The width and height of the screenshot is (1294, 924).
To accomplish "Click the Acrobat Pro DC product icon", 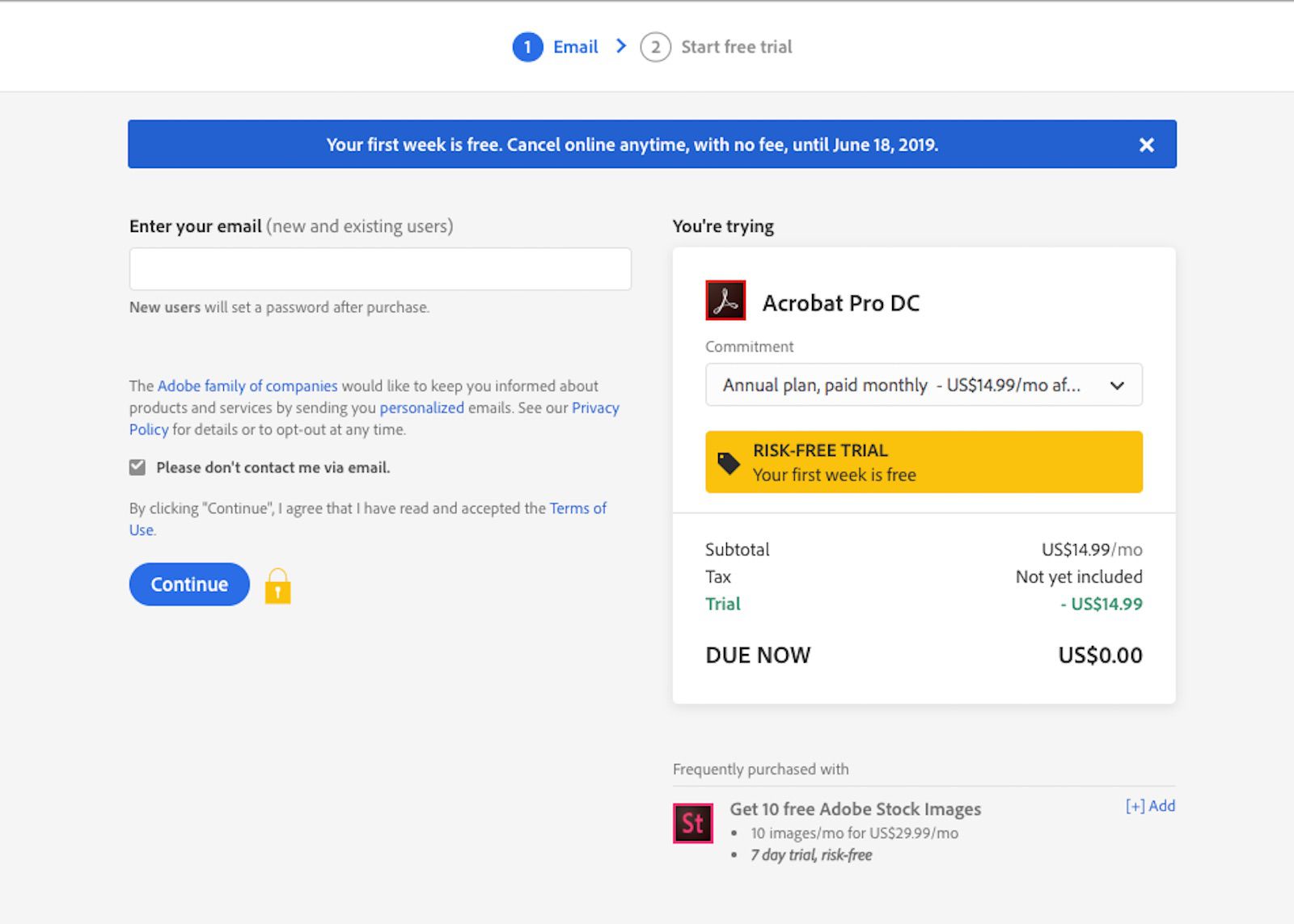I will click(725, 301).
